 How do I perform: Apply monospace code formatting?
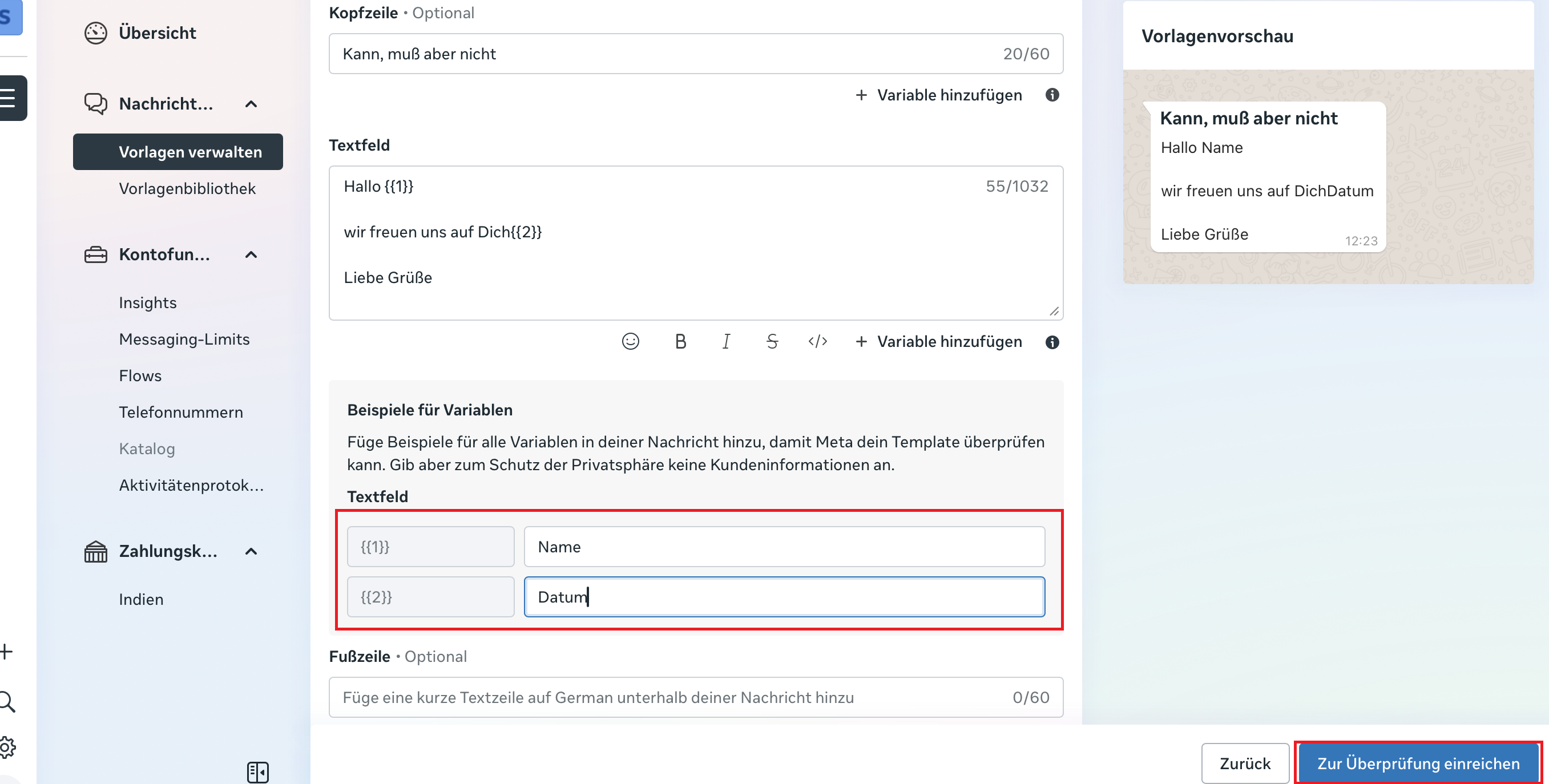(x=818, y=341)
